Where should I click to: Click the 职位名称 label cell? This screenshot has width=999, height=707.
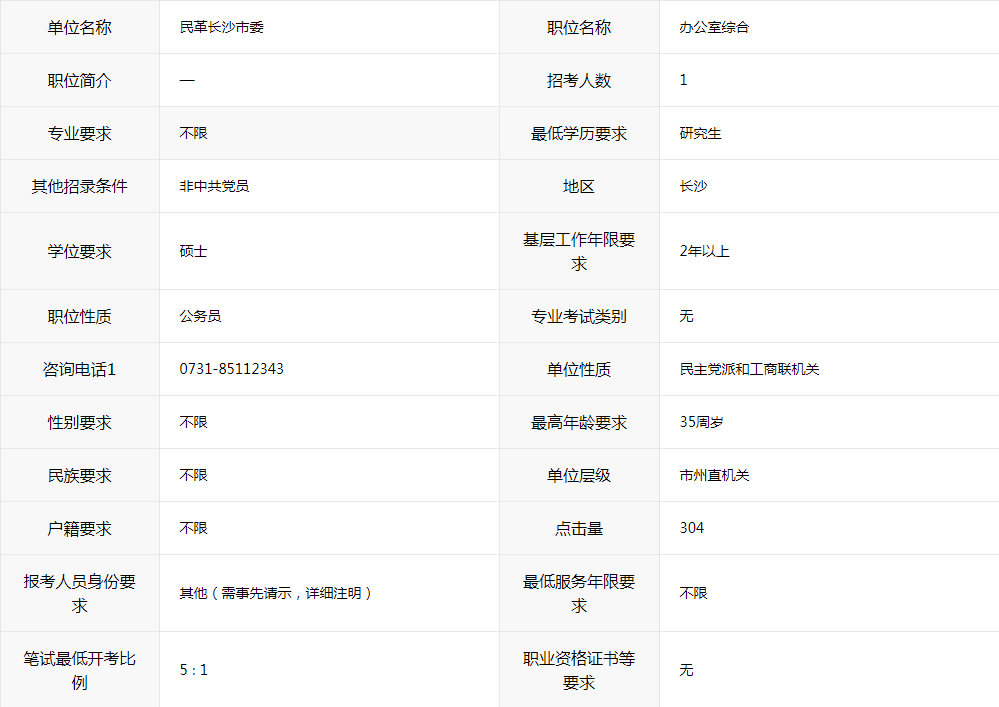tap(579, 27)
